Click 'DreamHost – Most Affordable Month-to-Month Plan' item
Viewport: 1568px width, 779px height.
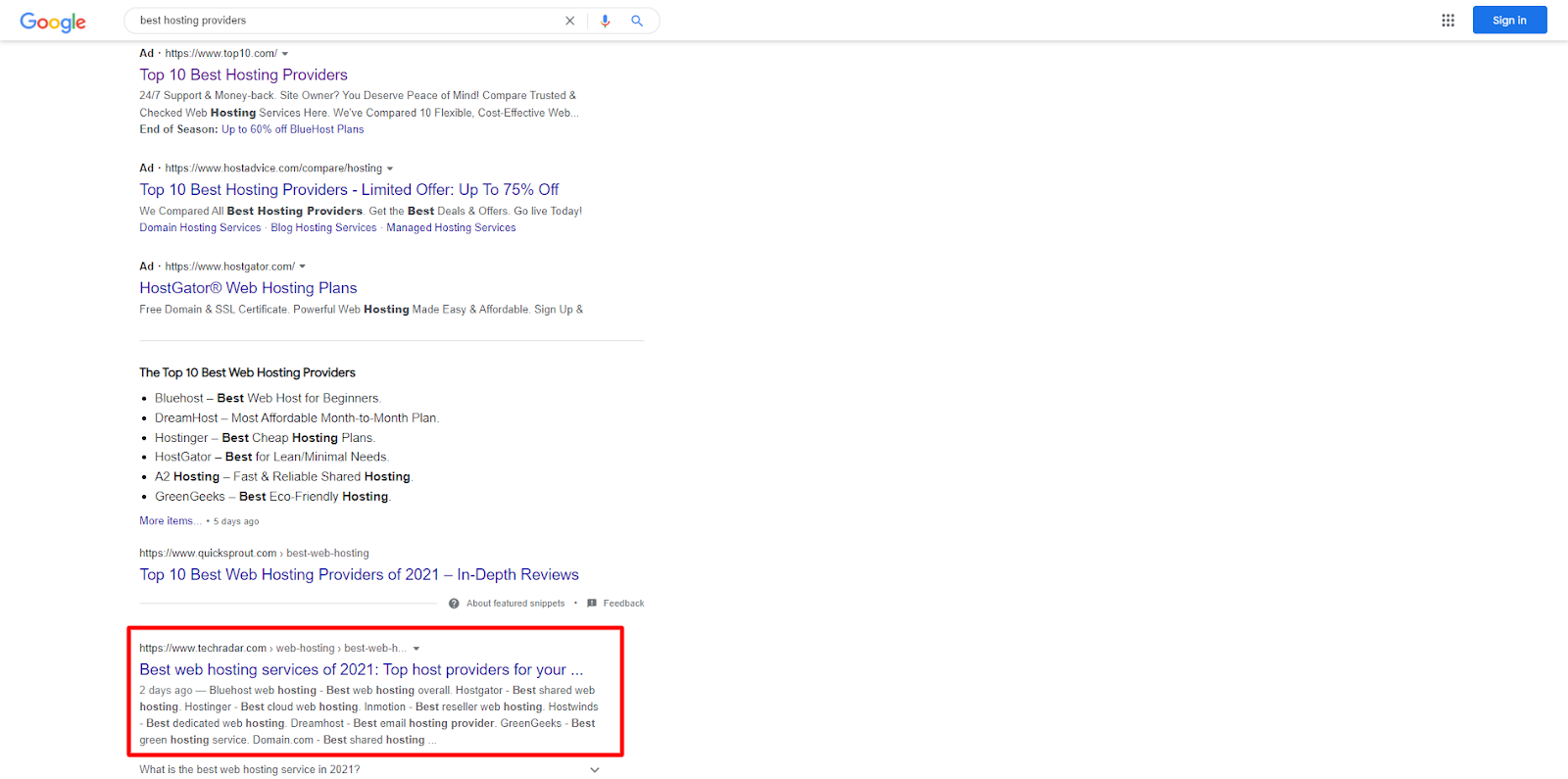click(297, 418)
